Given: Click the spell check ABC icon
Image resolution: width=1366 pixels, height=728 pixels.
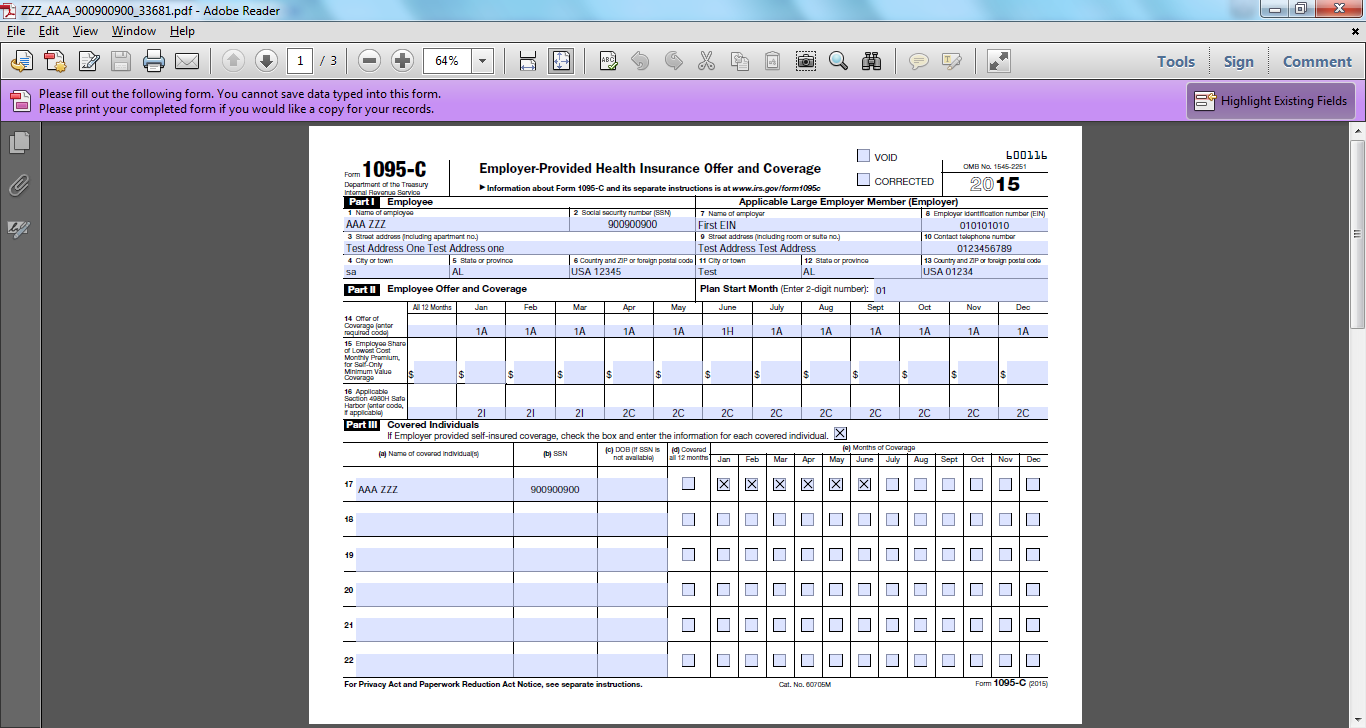Looking at the screenshot, I should coord(608,61).
